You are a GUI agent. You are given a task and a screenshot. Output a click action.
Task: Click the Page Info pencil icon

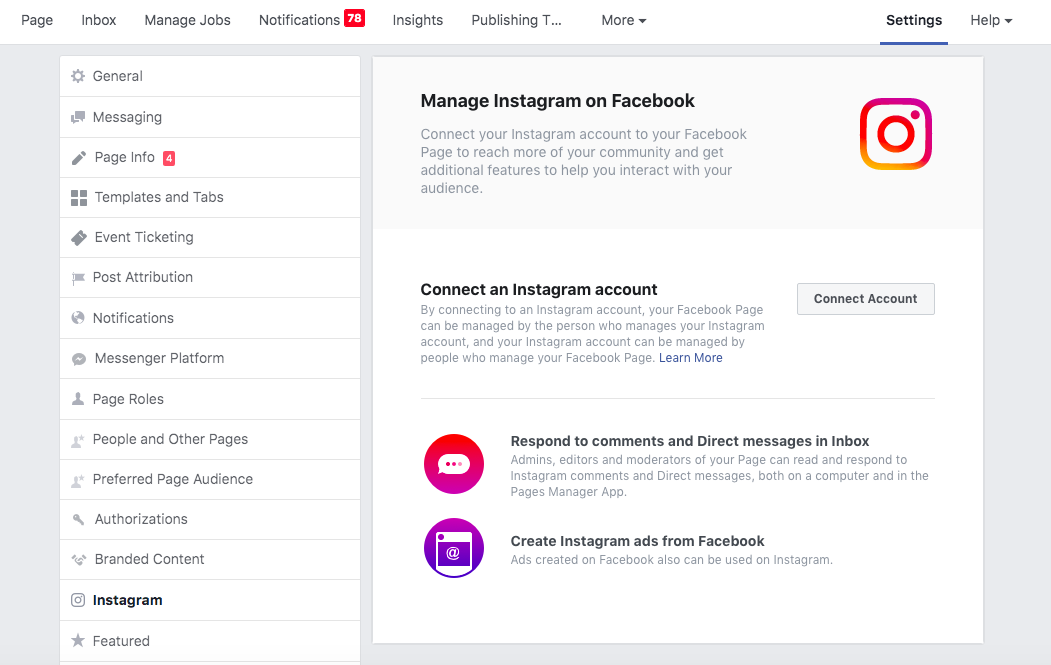[78, 158]
